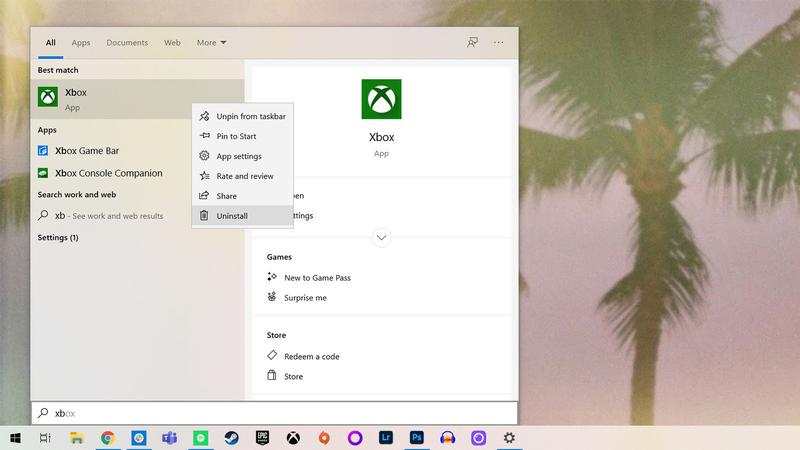
Task: Click the feedback icon in search header
Action: point(472,42)
